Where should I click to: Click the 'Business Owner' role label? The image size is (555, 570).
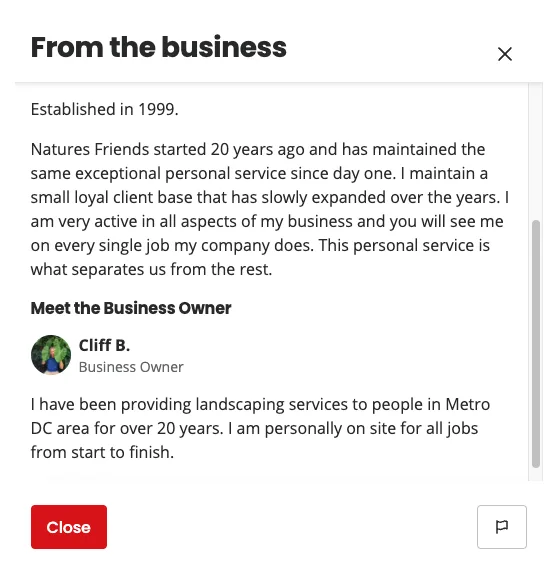coord(131,367)
